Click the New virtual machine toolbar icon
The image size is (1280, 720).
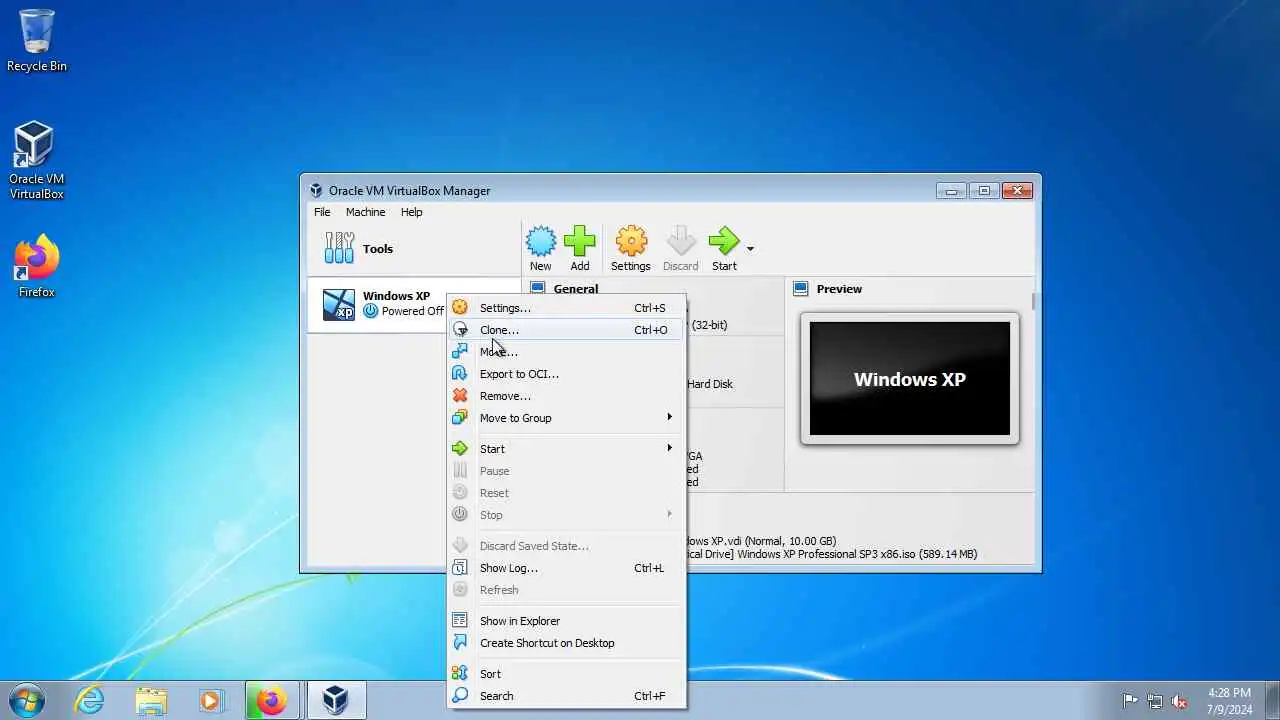[541, 248]
